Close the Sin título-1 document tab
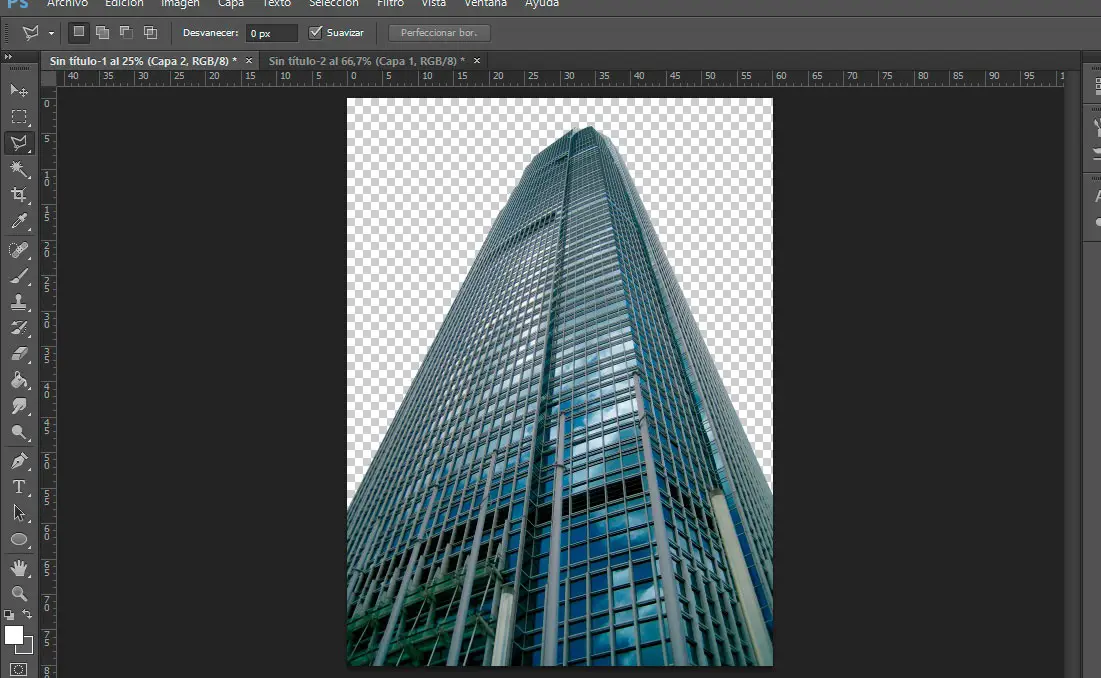1101x678 pixels. 249,61
